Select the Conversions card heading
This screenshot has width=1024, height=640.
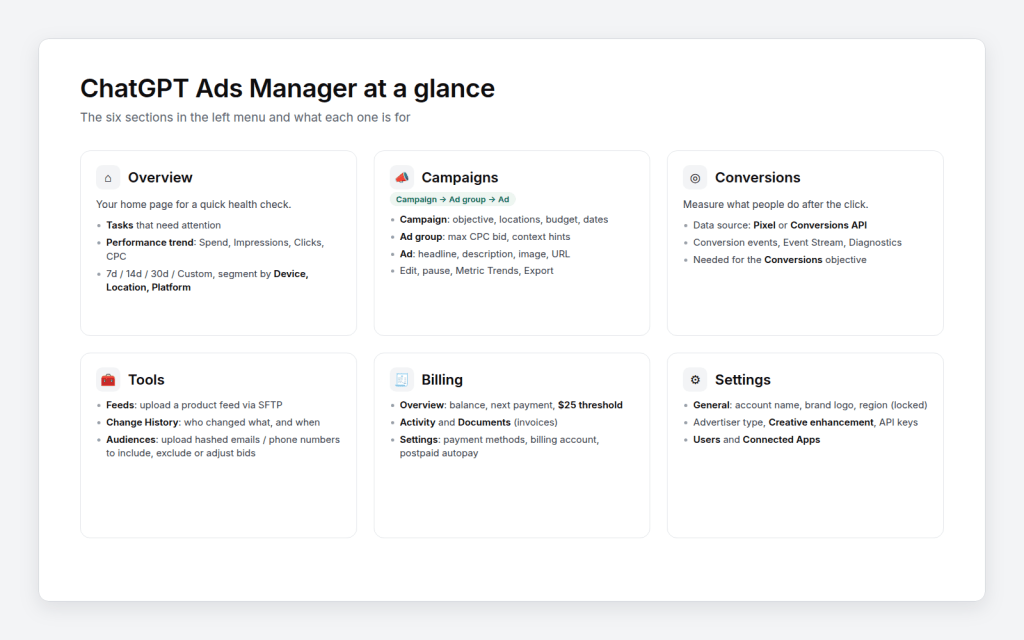coord(758,178)
